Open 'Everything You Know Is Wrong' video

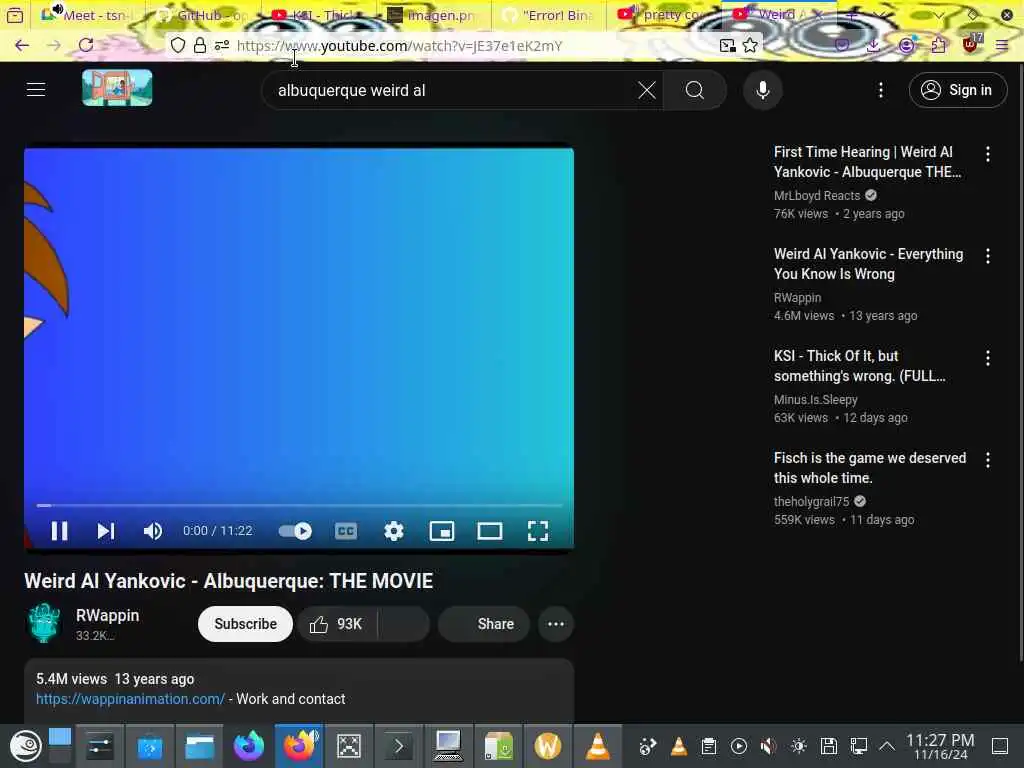coord(869,264)
